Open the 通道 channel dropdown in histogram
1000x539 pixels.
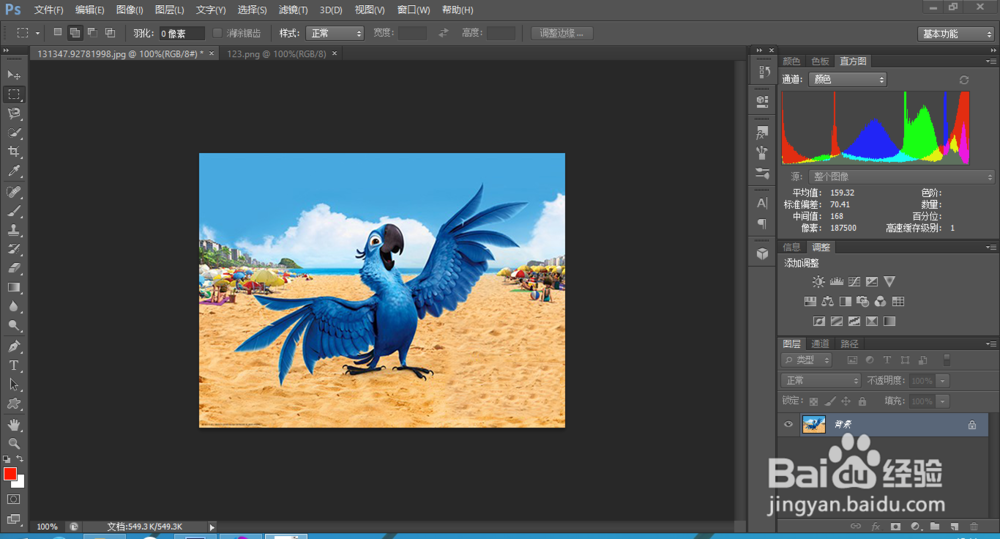(x=848, y=79)
